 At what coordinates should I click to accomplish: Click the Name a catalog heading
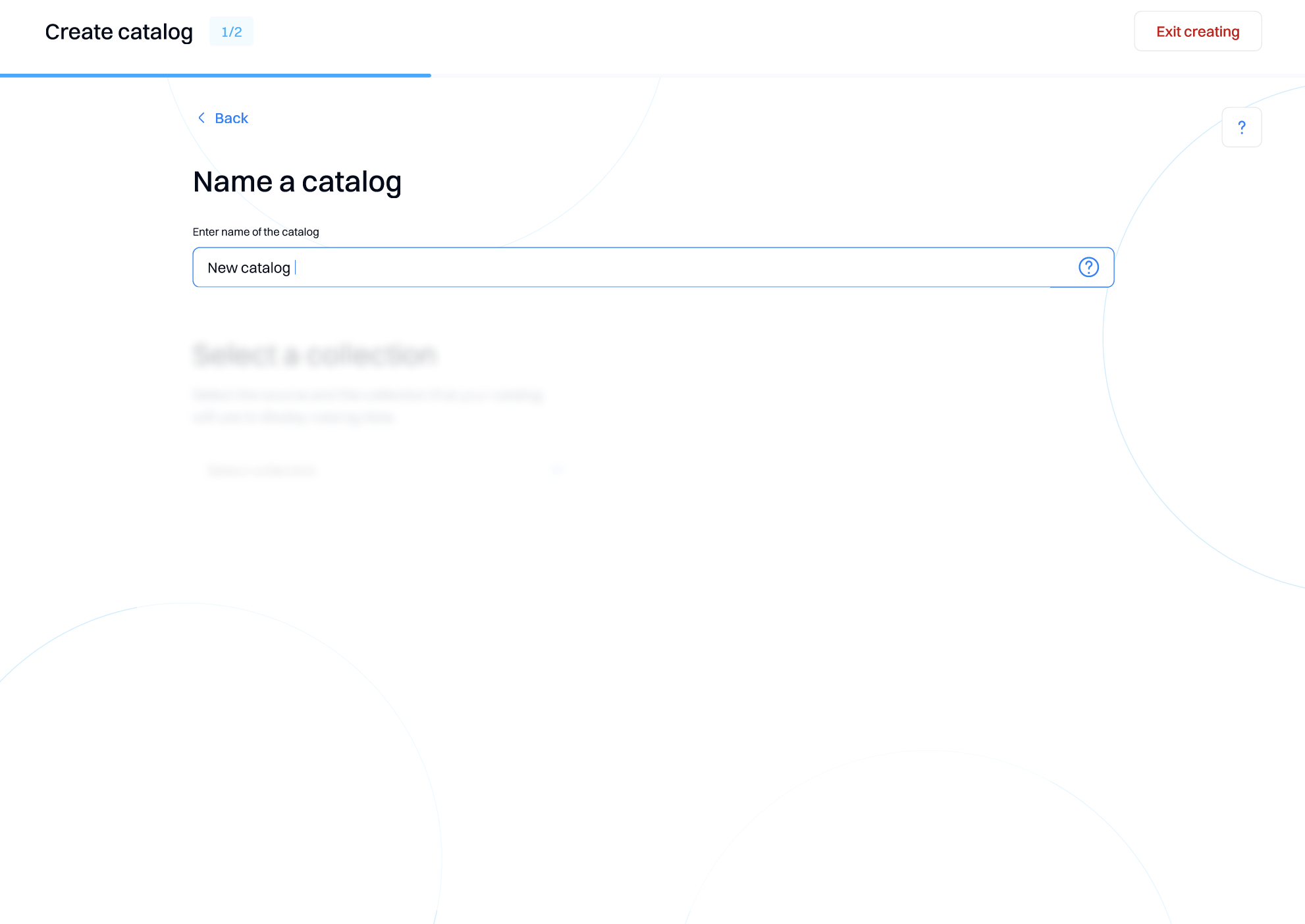click(297, 182)
